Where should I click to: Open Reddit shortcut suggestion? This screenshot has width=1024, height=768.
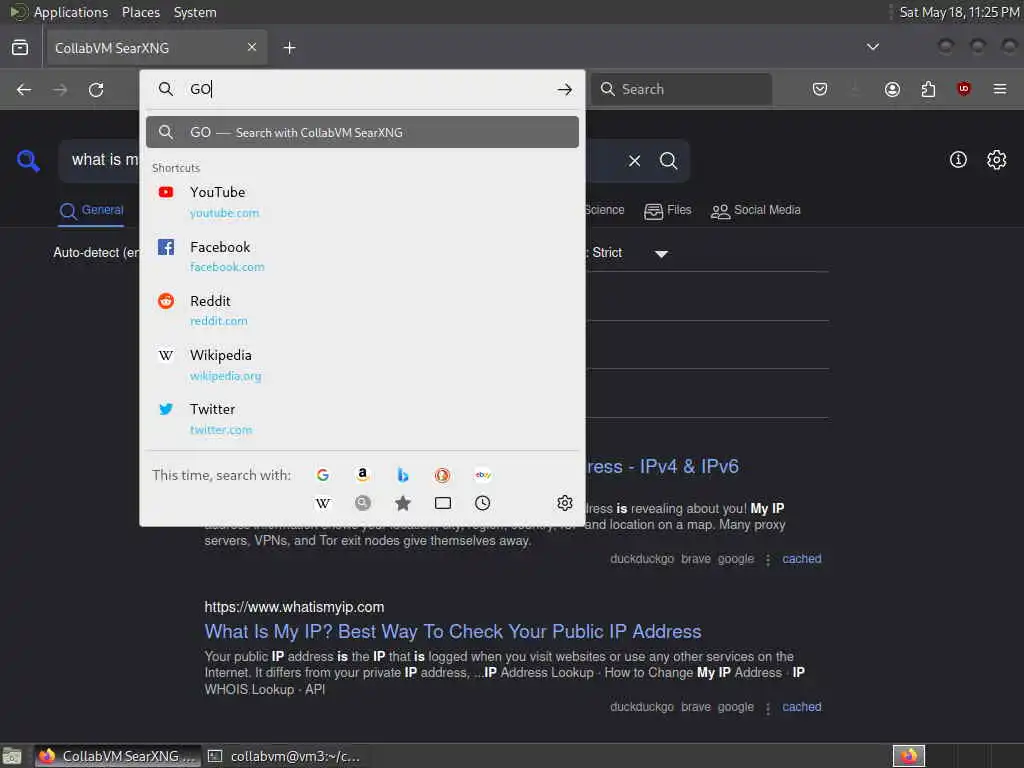click(x=362, y=310)
